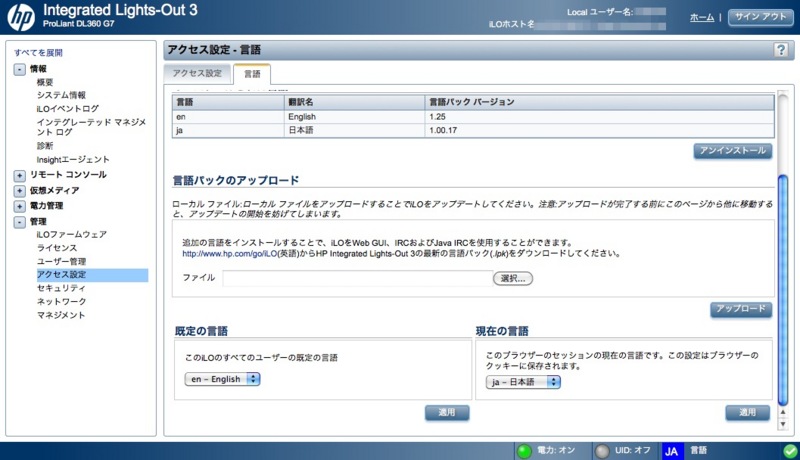
Task: Collapse the 情報 tree section
Action: (x=19, y=69)
